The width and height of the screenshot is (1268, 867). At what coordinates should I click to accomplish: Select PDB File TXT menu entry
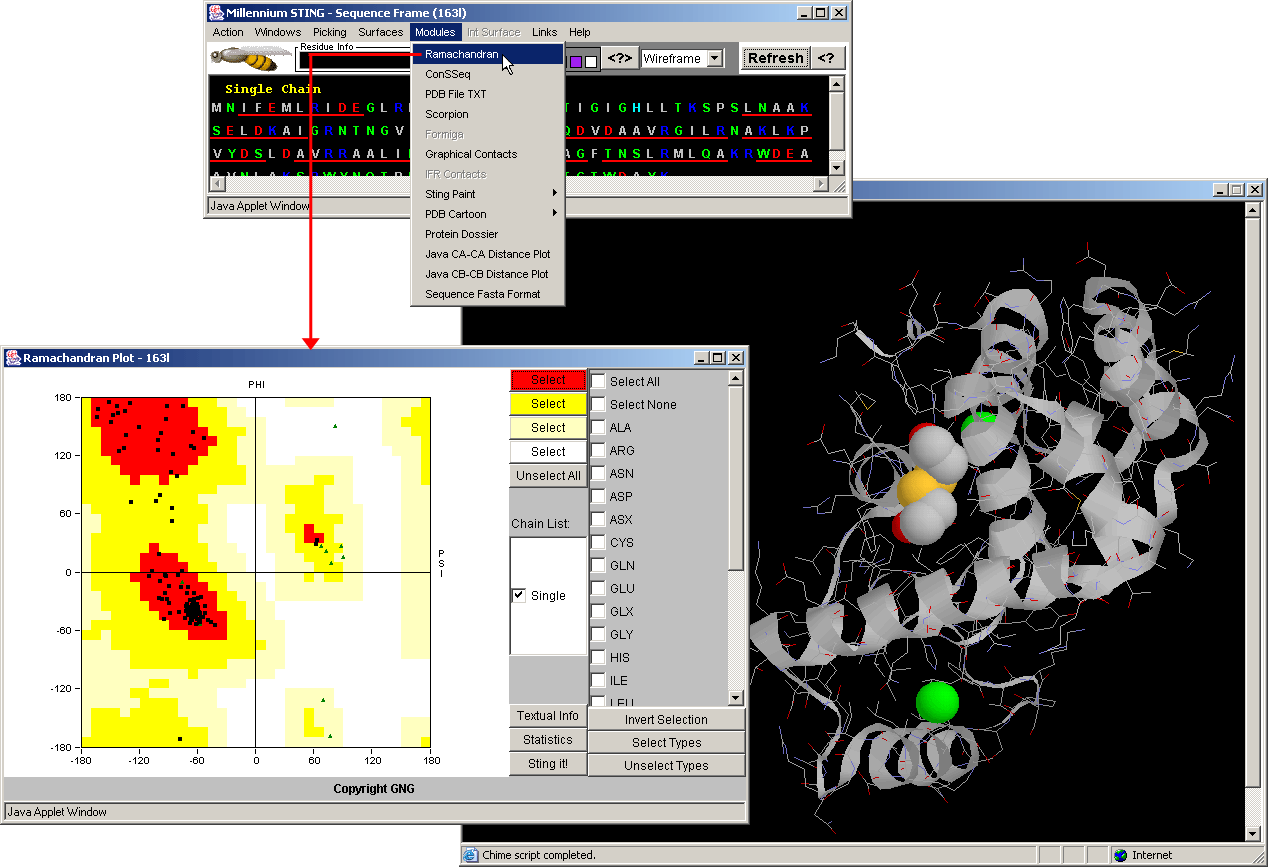488,94
